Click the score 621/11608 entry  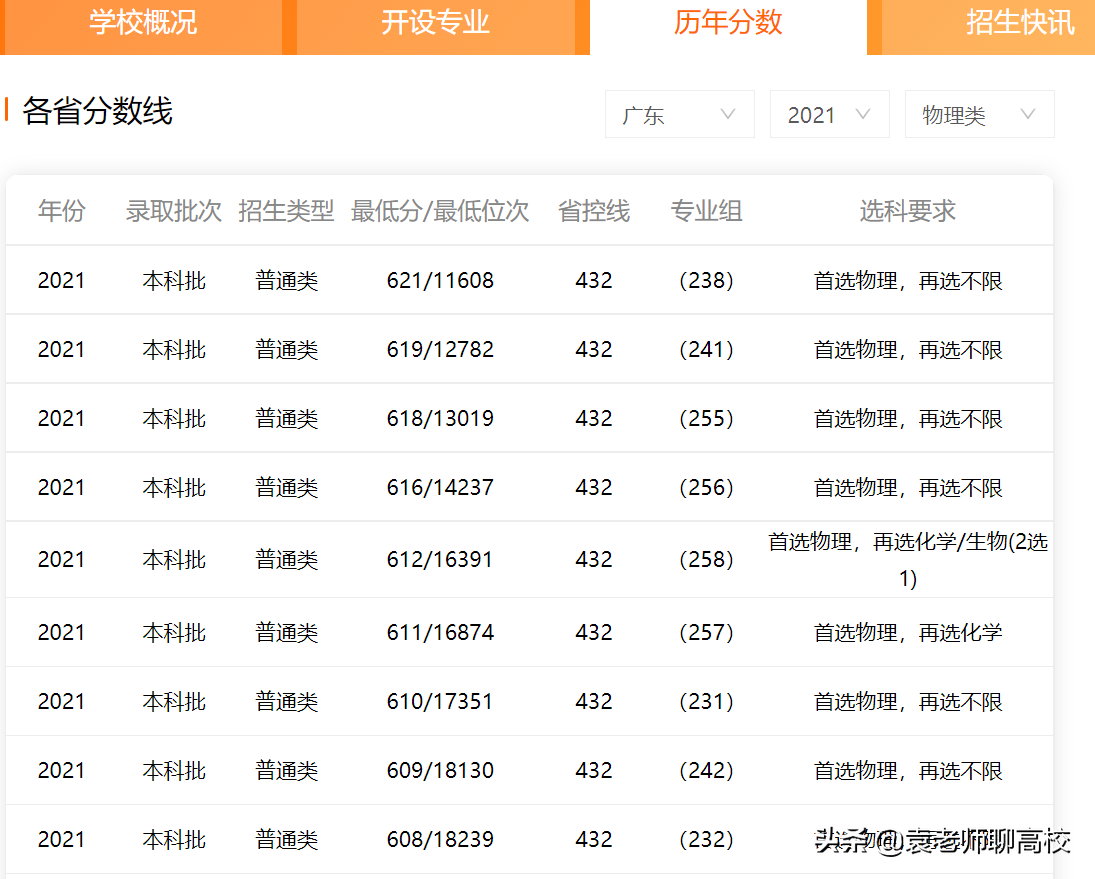tap(438, 280)
